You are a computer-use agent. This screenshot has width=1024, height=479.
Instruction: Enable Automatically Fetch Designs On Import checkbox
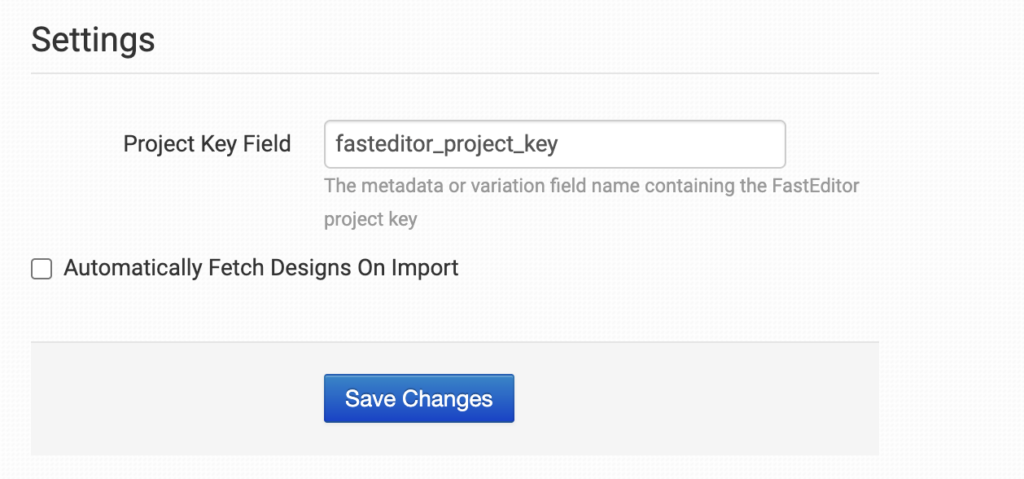coord(41,268)
